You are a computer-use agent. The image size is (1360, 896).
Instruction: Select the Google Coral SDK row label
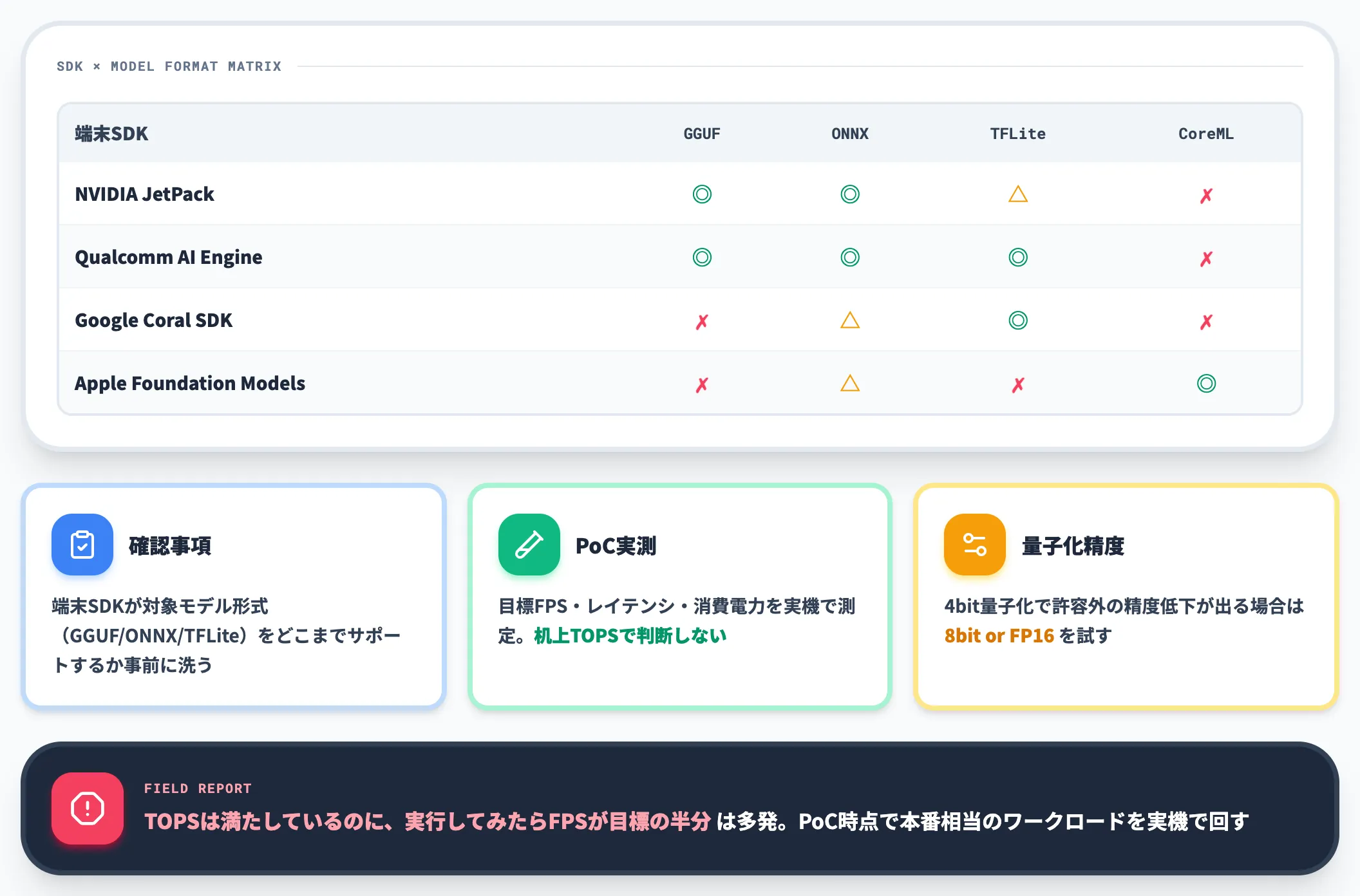coord(153,321)
